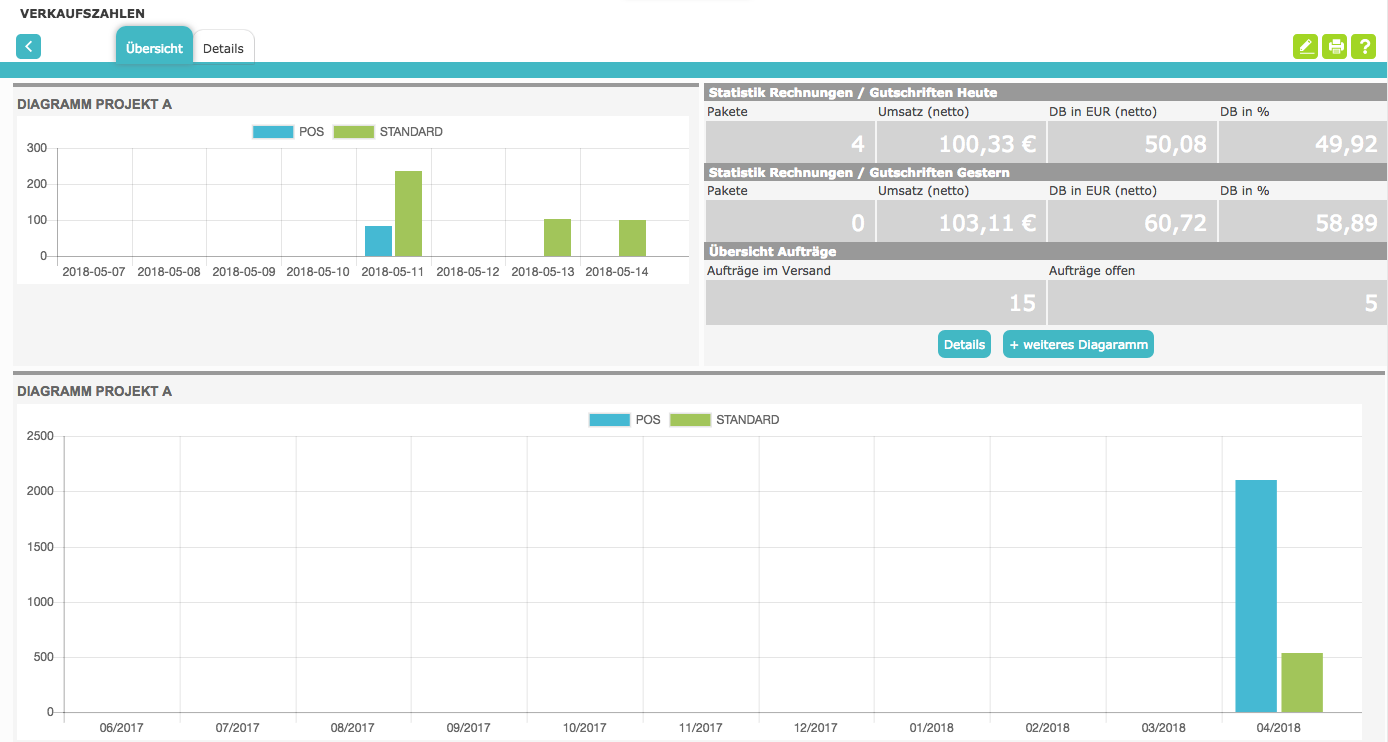Click the tall blue POS bar for 04/2018

1256,596
